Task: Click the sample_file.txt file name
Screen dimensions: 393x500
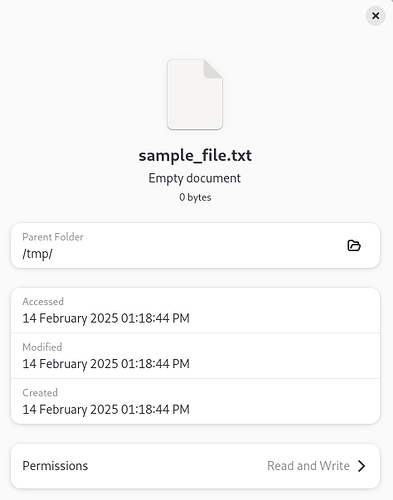Action: click(195, 156)
